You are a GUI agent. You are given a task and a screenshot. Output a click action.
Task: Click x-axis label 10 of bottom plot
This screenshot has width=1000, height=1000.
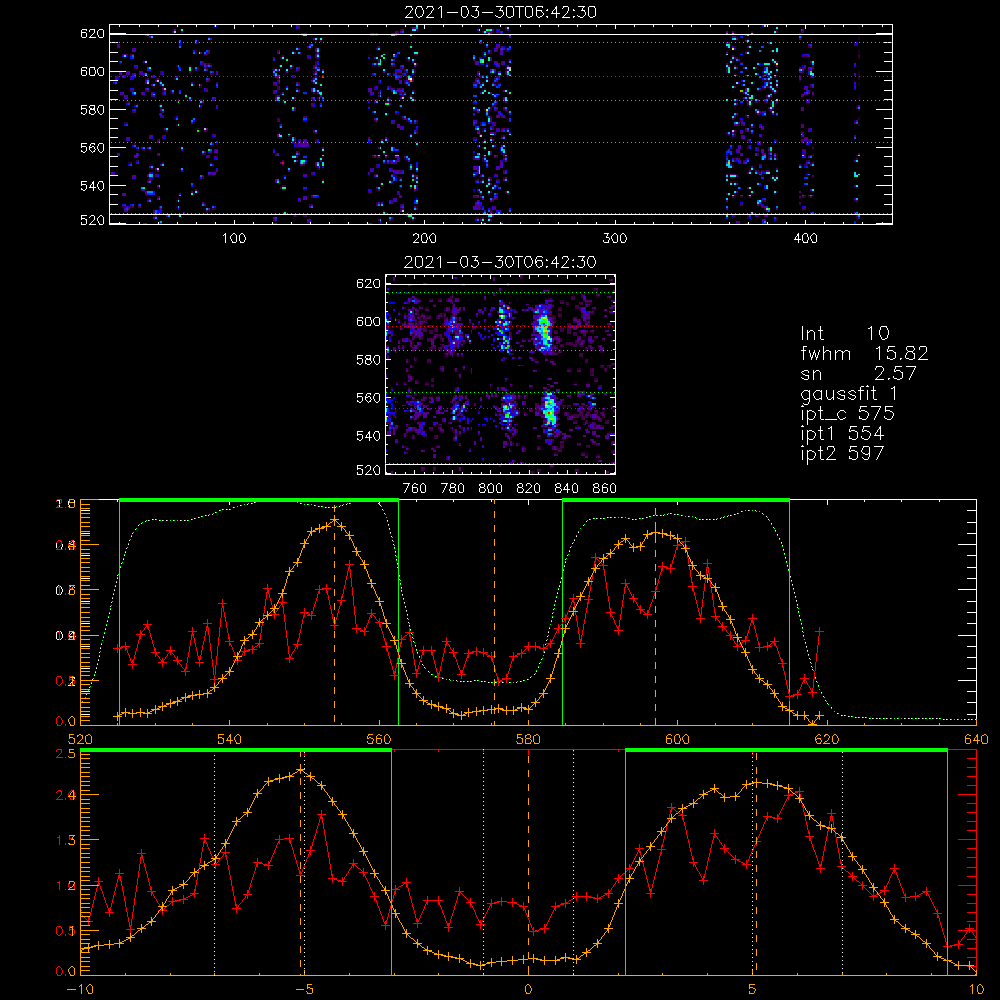pos(976,990)
